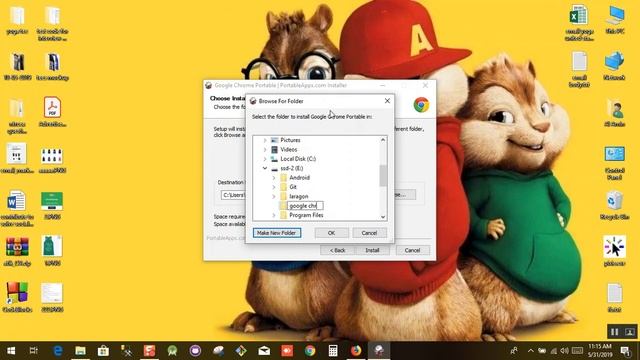The height and width of the screenshot is (360, 640).
Task: Select Pictures in the folder tree
Action: [290, 140]
